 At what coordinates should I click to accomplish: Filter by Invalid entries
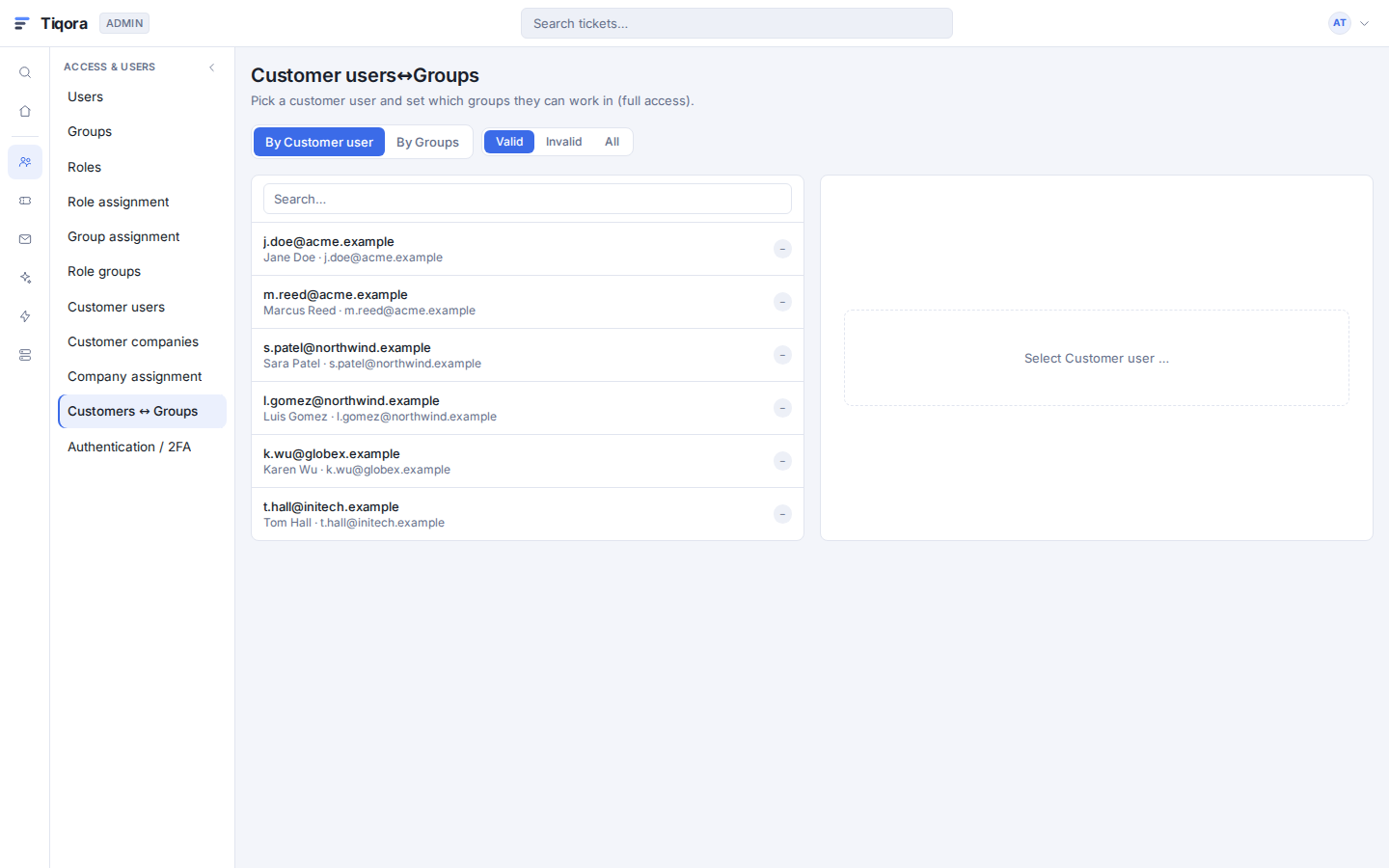click(563, 142)
